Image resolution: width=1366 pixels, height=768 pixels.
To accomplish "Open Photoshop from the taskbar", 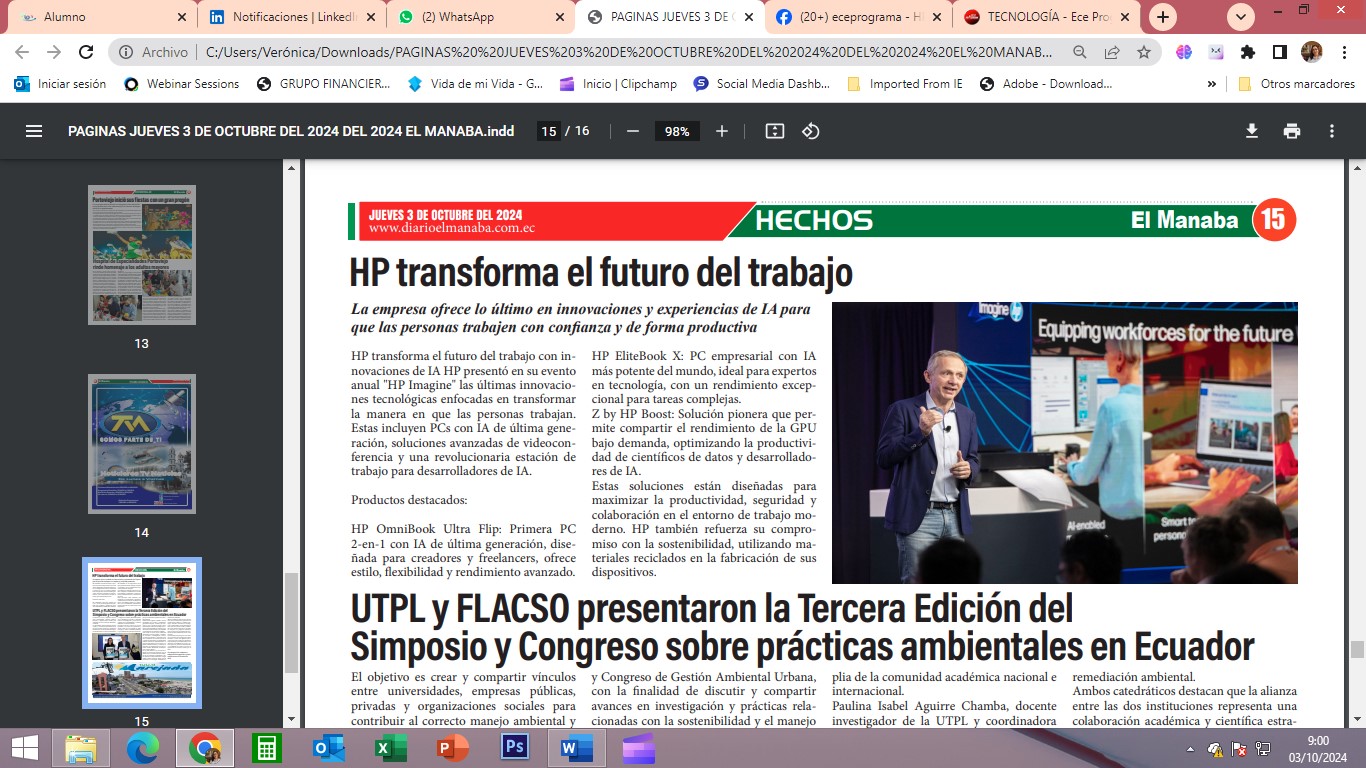I will tap(515, 747).
